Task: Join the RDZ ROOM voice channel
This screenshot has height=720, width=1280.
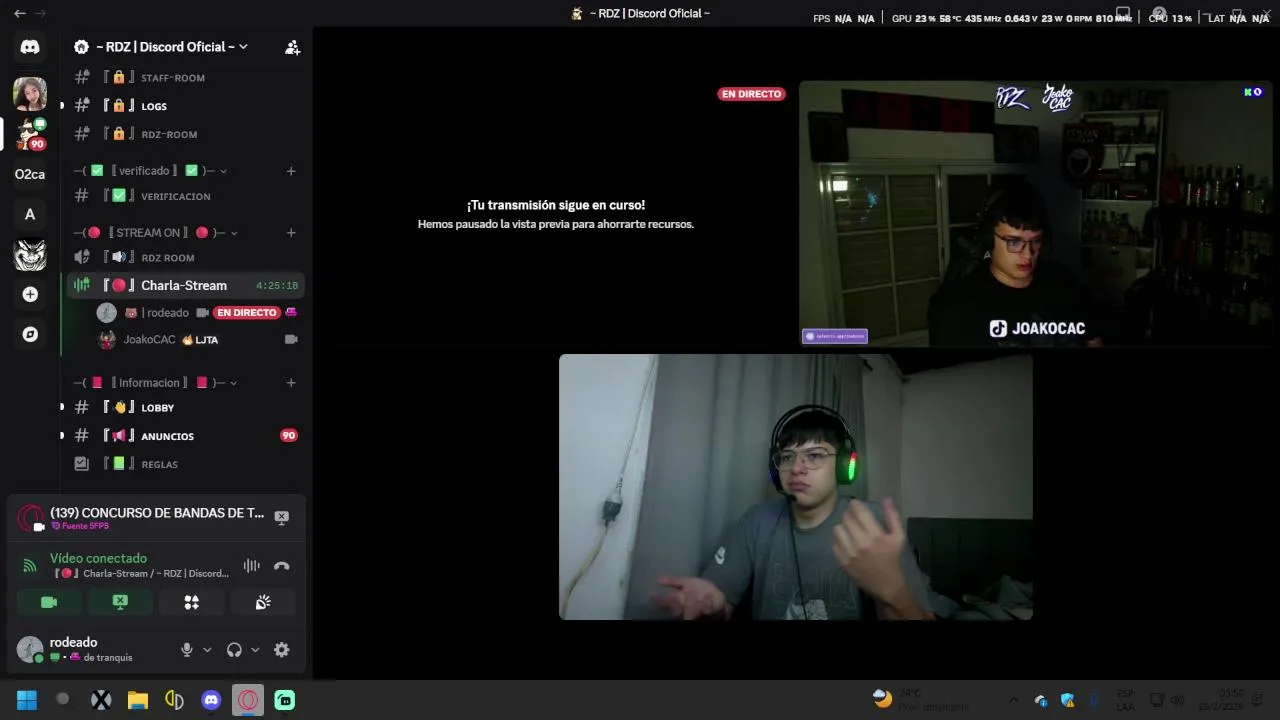Action: coord(186,257)
